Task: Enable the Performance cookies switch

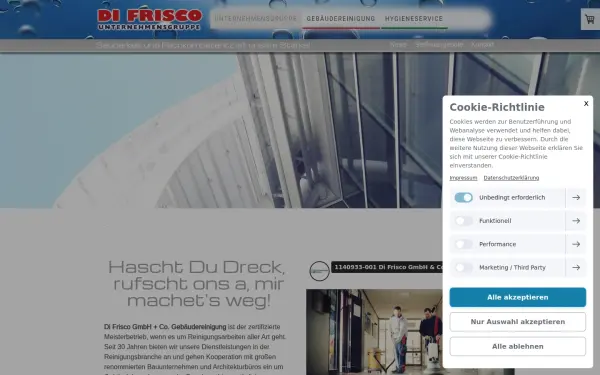Action: click(463, 244)
